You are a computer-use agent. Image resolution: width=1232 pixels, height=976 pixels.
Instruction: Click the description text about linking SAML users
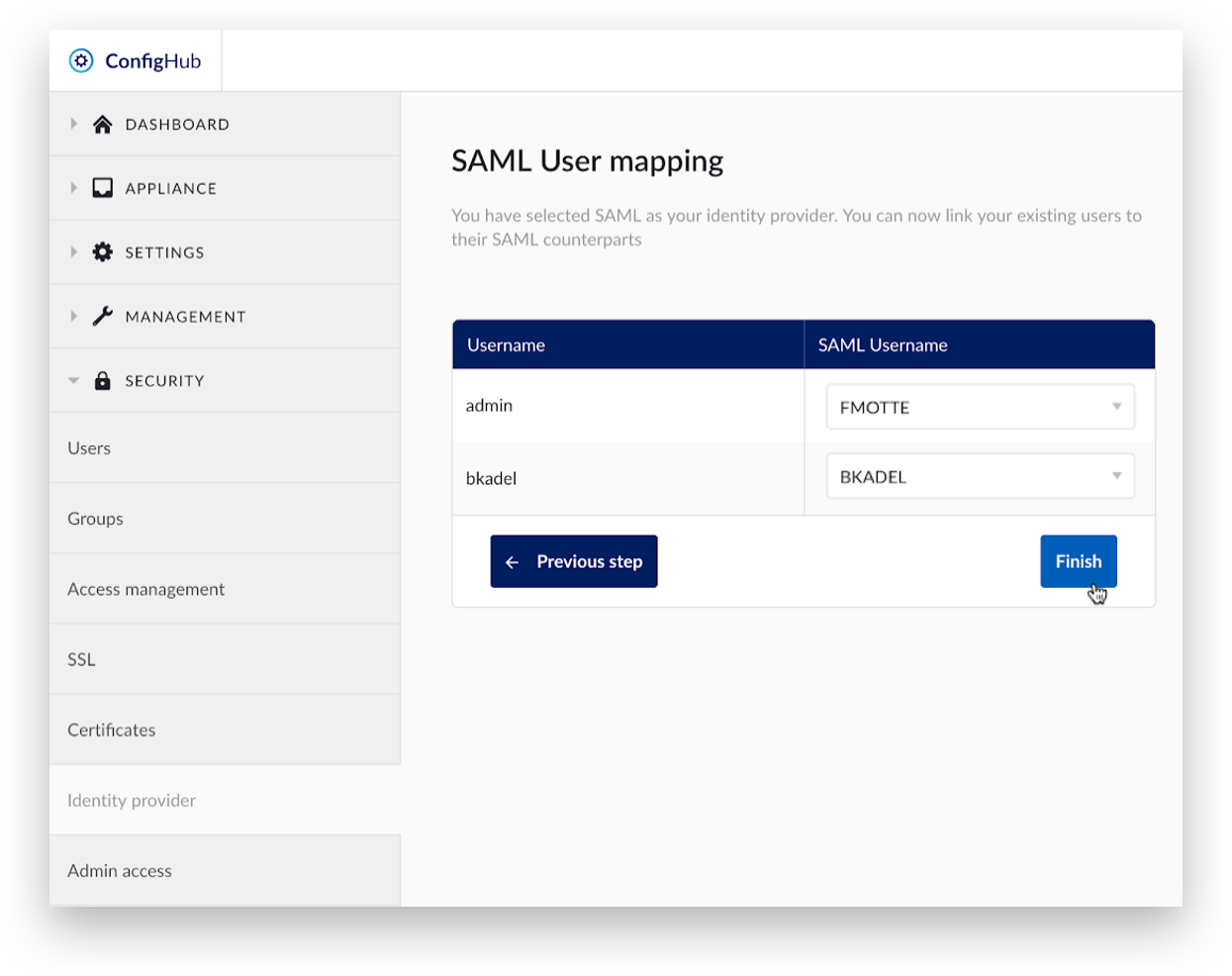pyautogui.click(x=797, y=227)
